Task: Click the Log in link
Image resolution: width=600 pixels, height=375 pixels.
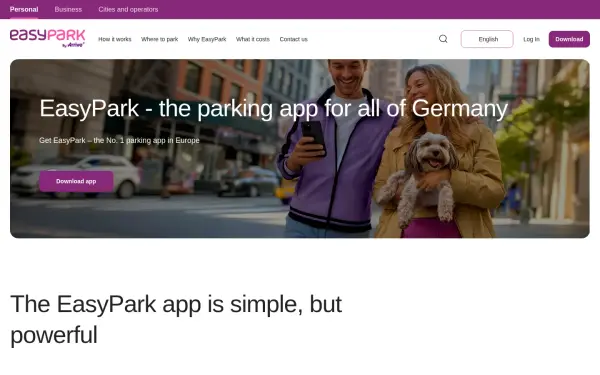Action: tap(532, 39)
